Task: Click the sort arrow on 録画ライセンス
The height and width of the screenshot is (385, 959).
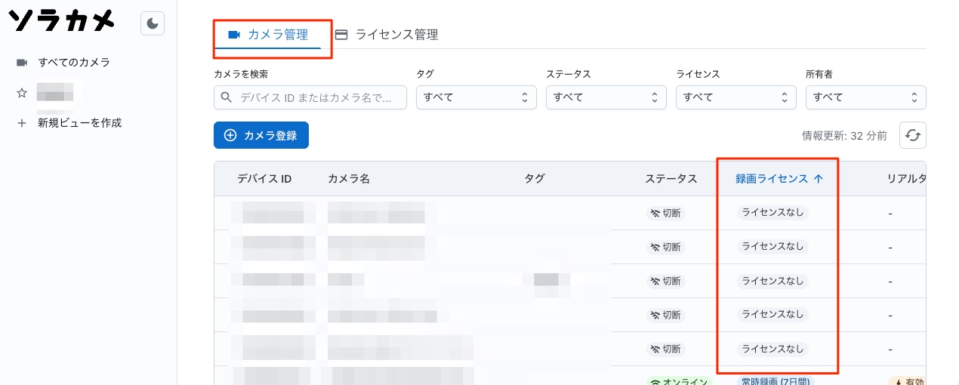Action: pyautogui.click(x=818, y=179)
